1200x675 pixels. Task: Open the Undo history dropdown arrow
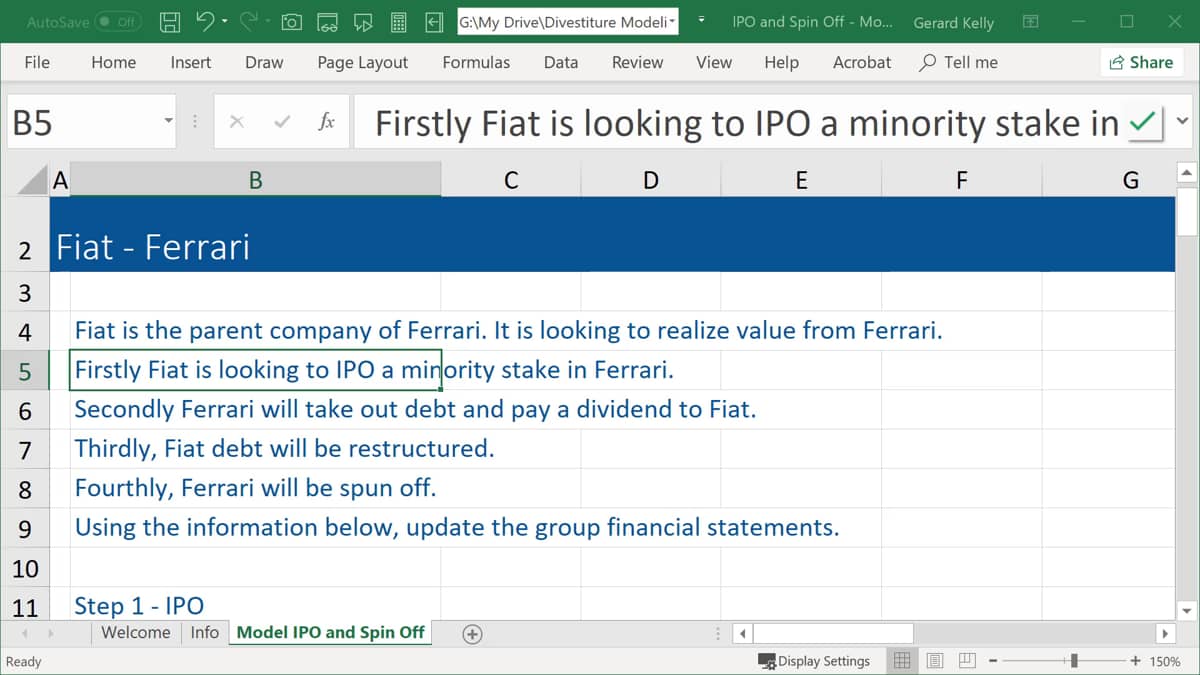coord(224,21)
